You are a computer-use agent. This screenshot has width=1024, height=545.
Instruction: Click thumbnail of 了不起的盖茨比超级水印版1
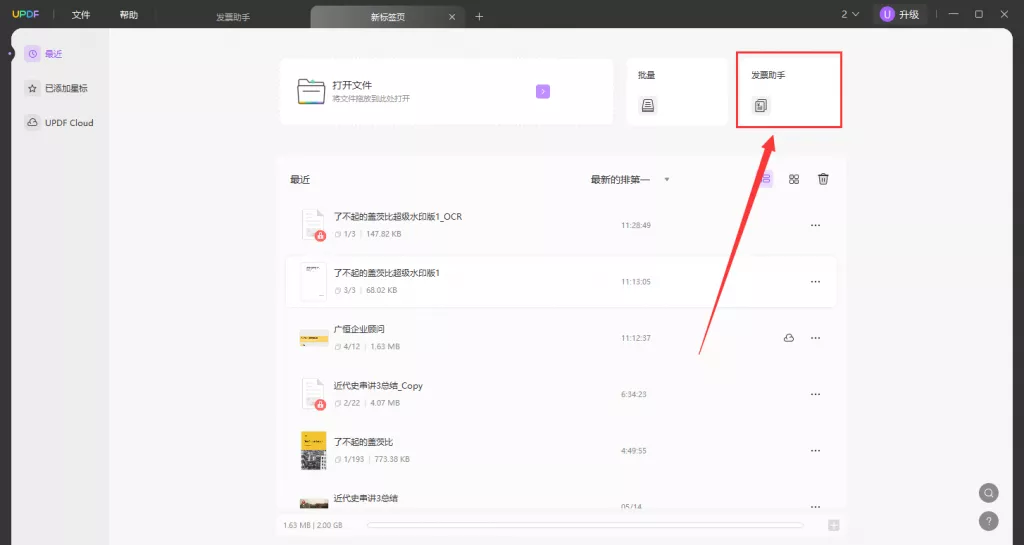click(313, 281)
